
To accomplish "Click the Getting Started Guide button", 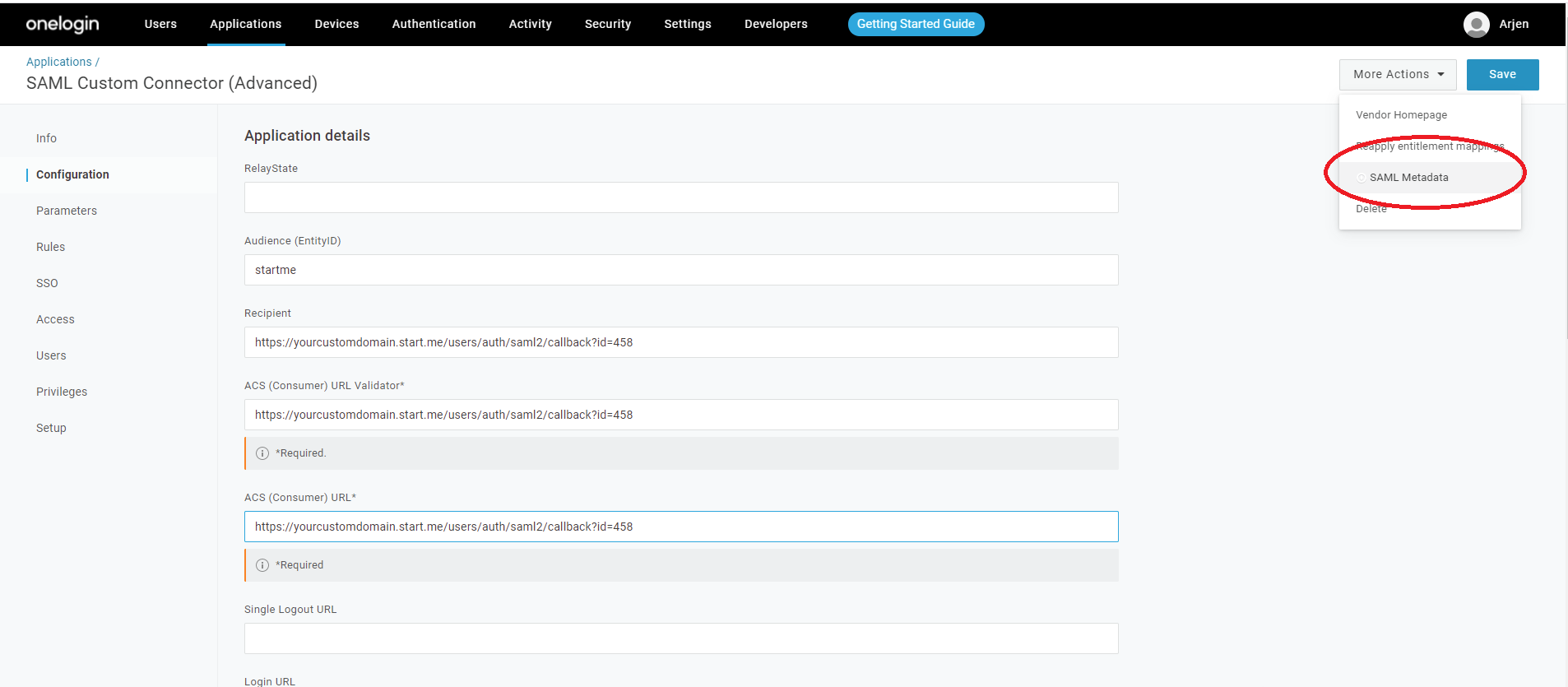I will [916, 24].
